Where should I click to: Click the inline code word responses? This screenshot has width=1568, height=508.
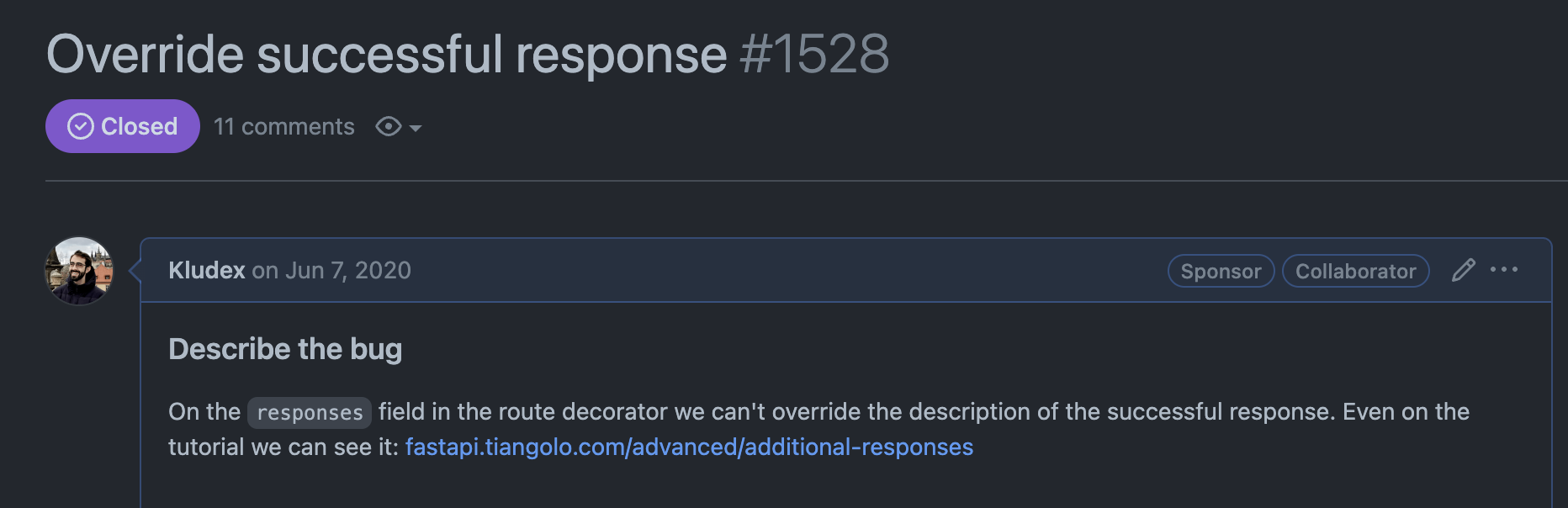(x=310, y=413)
